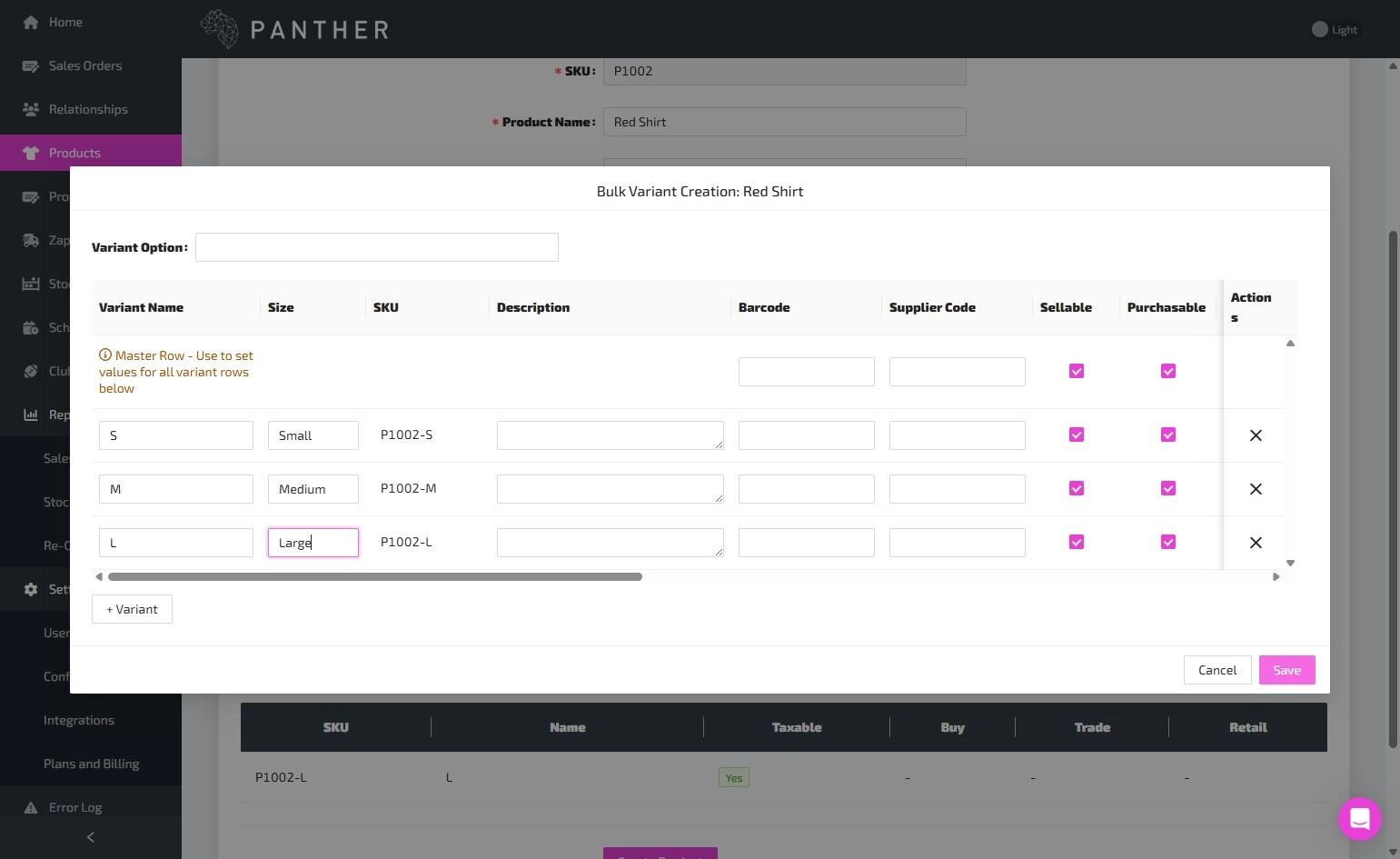Image resolution: width=1400 pixels, height=859 pixels.
Task: Click the SKU field showing P1002
Action: [785, 71]
